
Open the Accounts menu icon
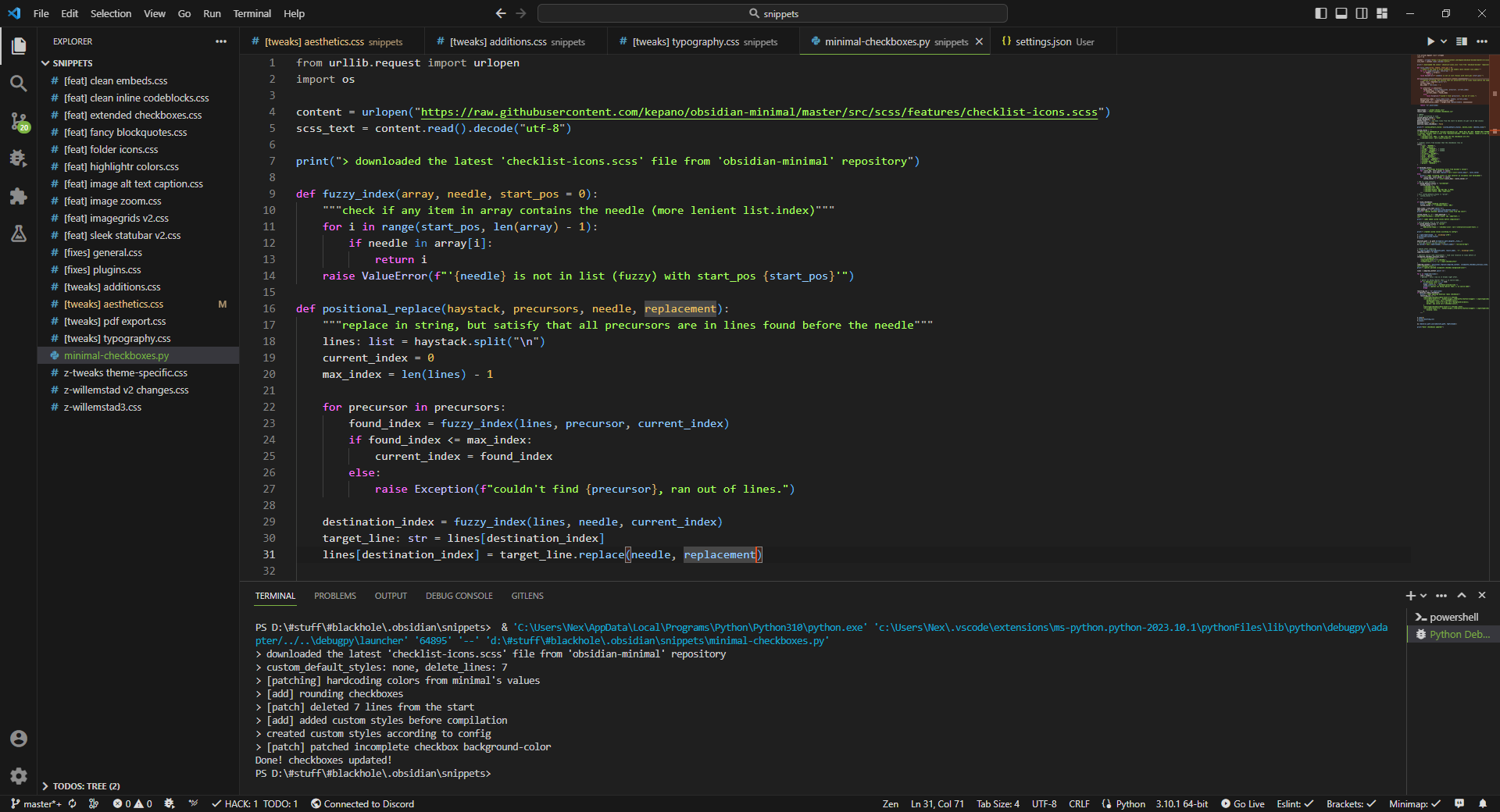(x=19, y=739)
